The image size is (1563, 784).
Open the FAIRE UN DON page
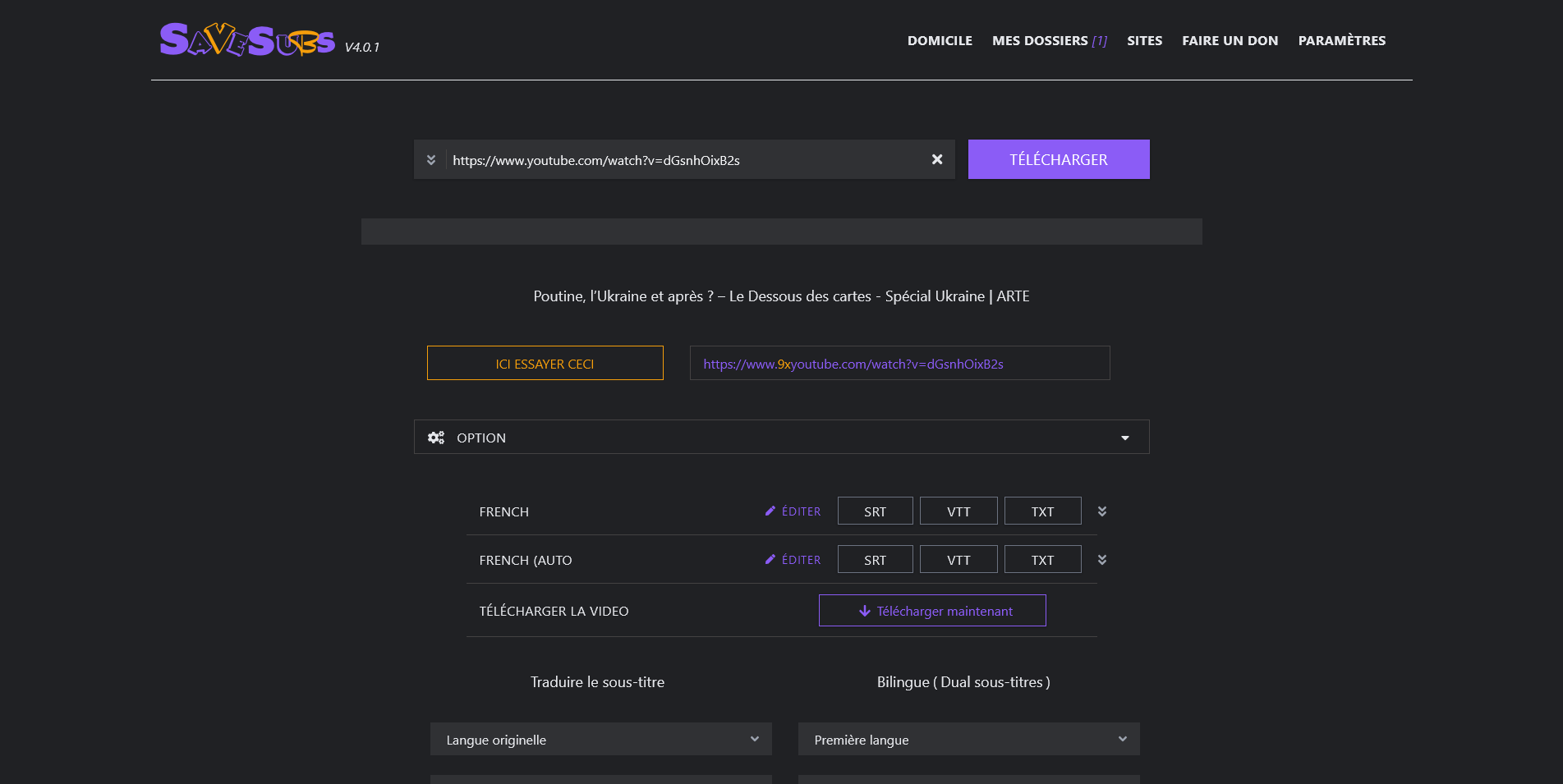pos(1230,40)
